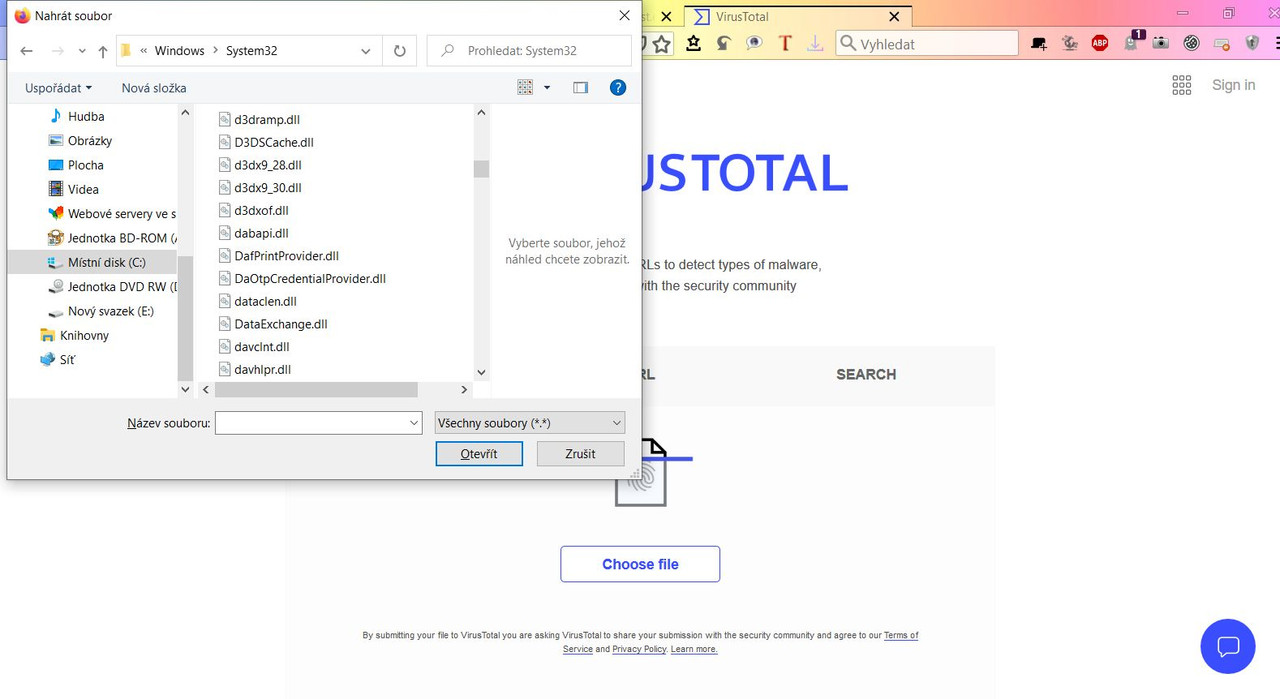Open the recent locations dropdown arrow

coord(80,51)
